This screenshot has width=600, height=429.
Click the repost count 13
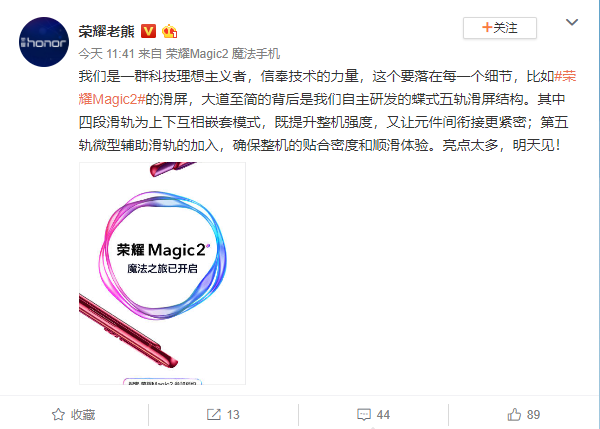pyautogui.click(x=233, y=414)
